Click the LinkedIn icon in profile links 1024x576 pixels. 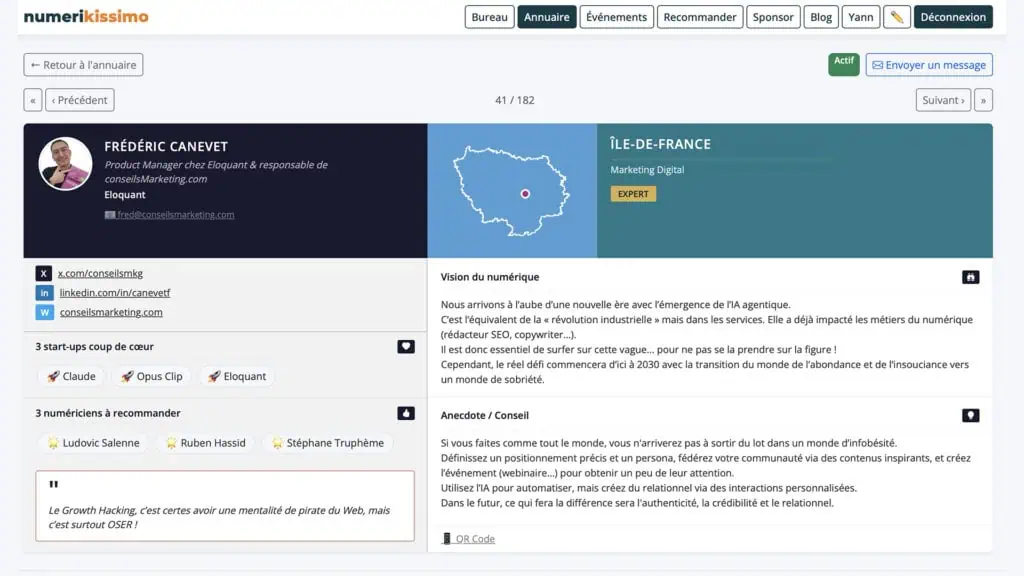[x=44, y=293]
